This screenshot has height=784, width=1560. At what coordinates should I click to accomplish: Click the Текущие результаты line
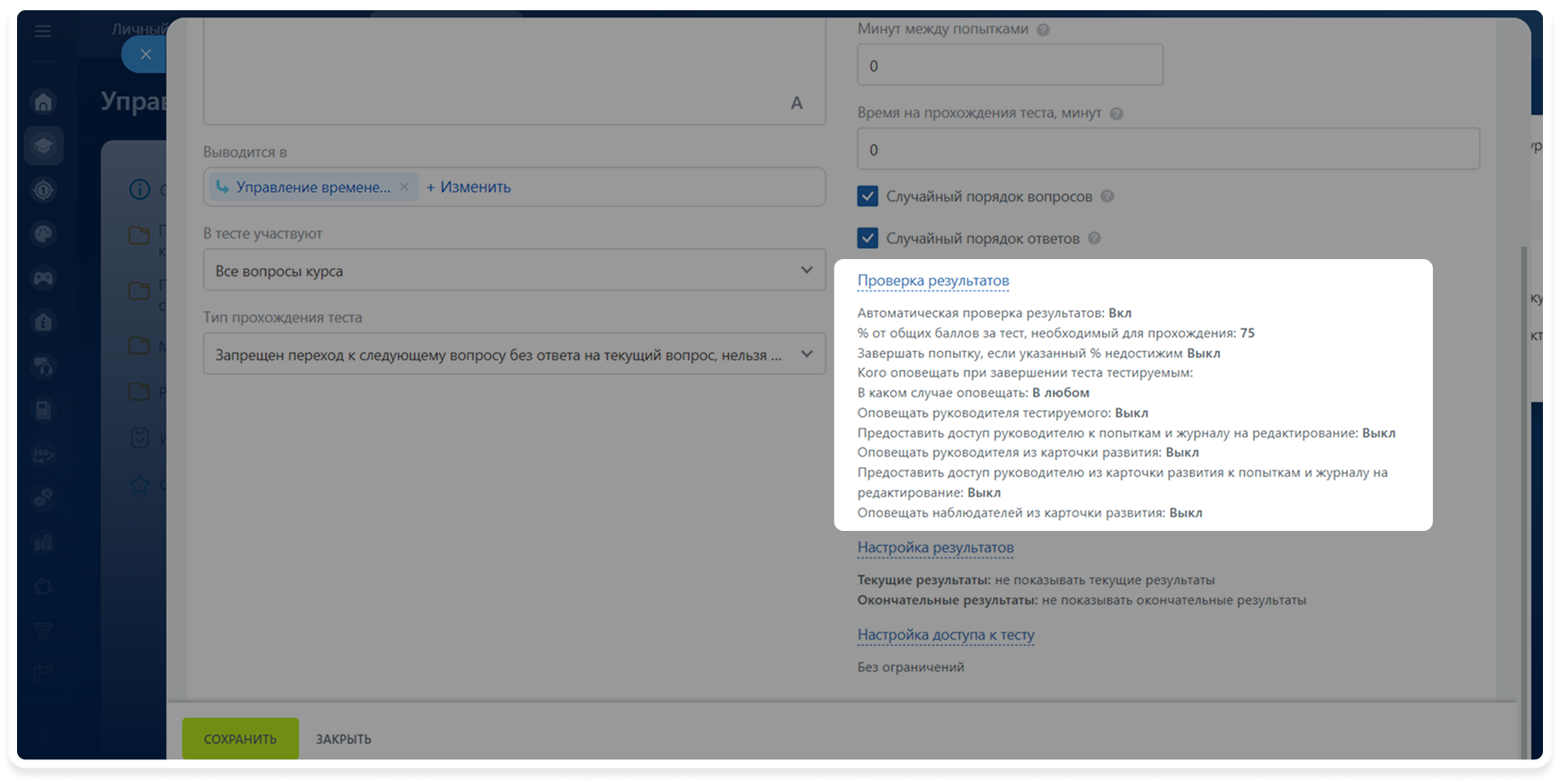coord(1036,579)
